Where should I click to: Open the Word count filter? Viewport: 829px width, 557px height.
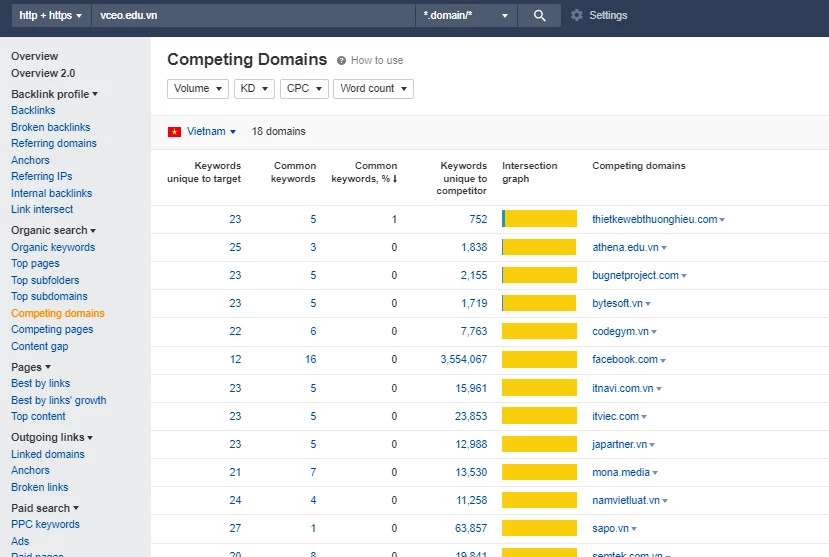point(373,89)
